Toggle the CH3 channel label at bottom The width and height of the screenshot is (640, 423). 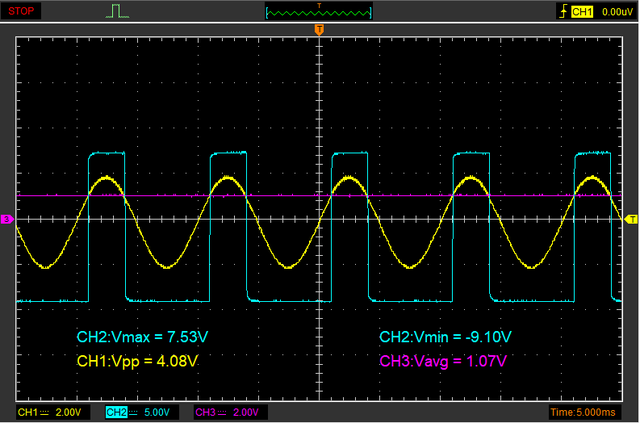tap(205, 412)
